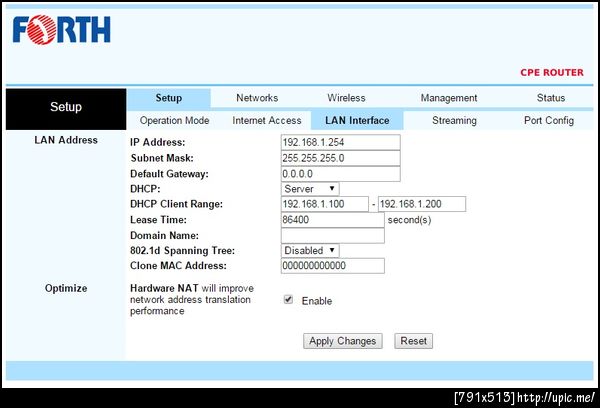Open the Status tab

point(551,98)
